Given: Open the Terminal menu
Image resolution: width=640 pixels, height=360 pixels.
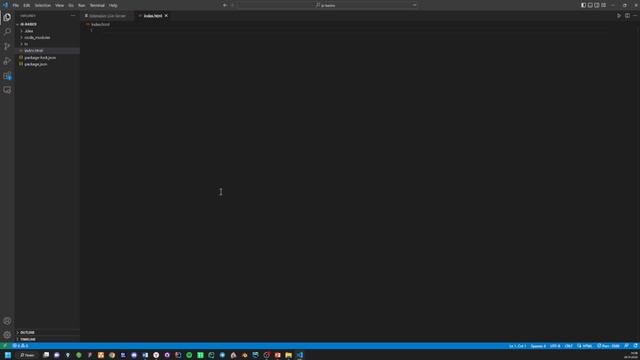Looking at the screenshot, I should tap(97, 5).
